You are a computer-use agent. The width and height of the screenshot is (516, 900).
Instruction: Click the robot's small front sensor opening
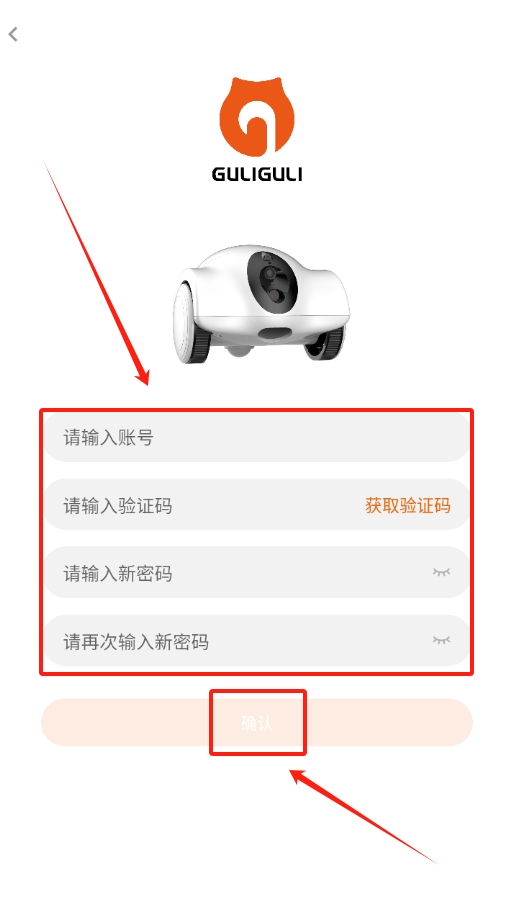[274, 334]
